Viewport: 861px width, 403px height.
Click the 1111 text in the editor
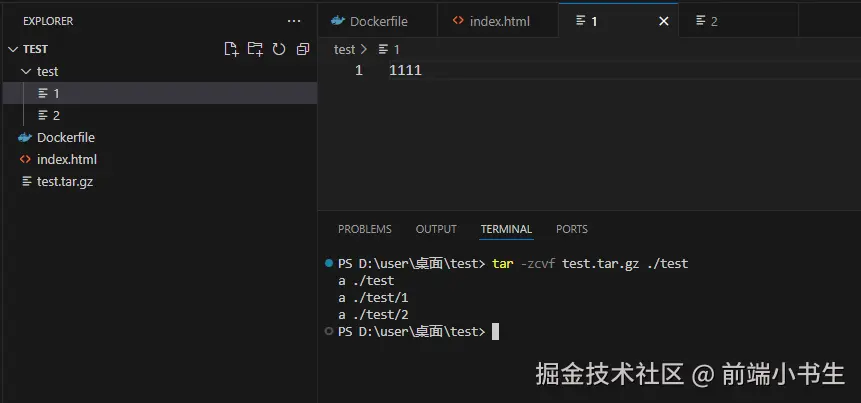[x=405, y=70]
